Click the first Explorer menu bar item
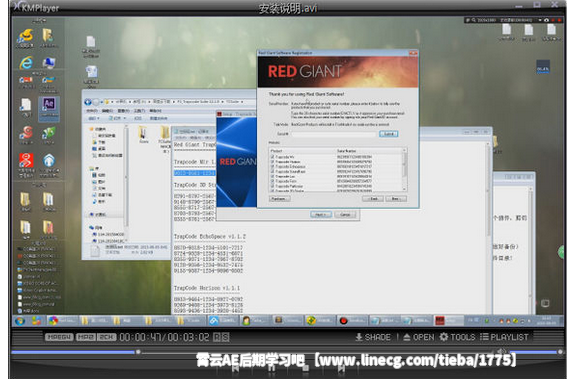Viewport: 567px width, 379px height. pos(92,111)
